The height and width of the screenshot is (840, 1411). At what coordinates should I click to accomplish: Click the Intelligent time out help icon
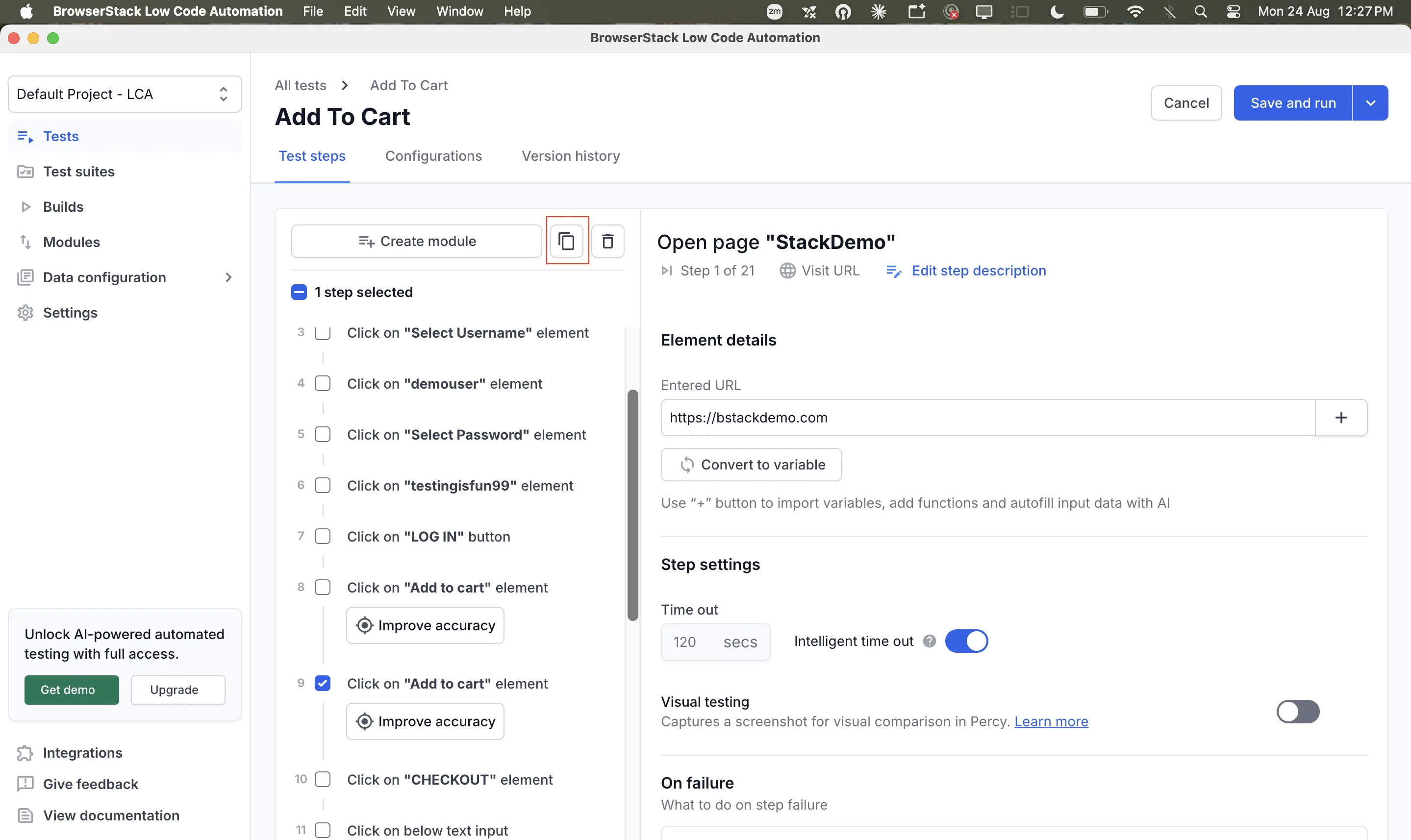pyautogui.click(x=929, y=641)
